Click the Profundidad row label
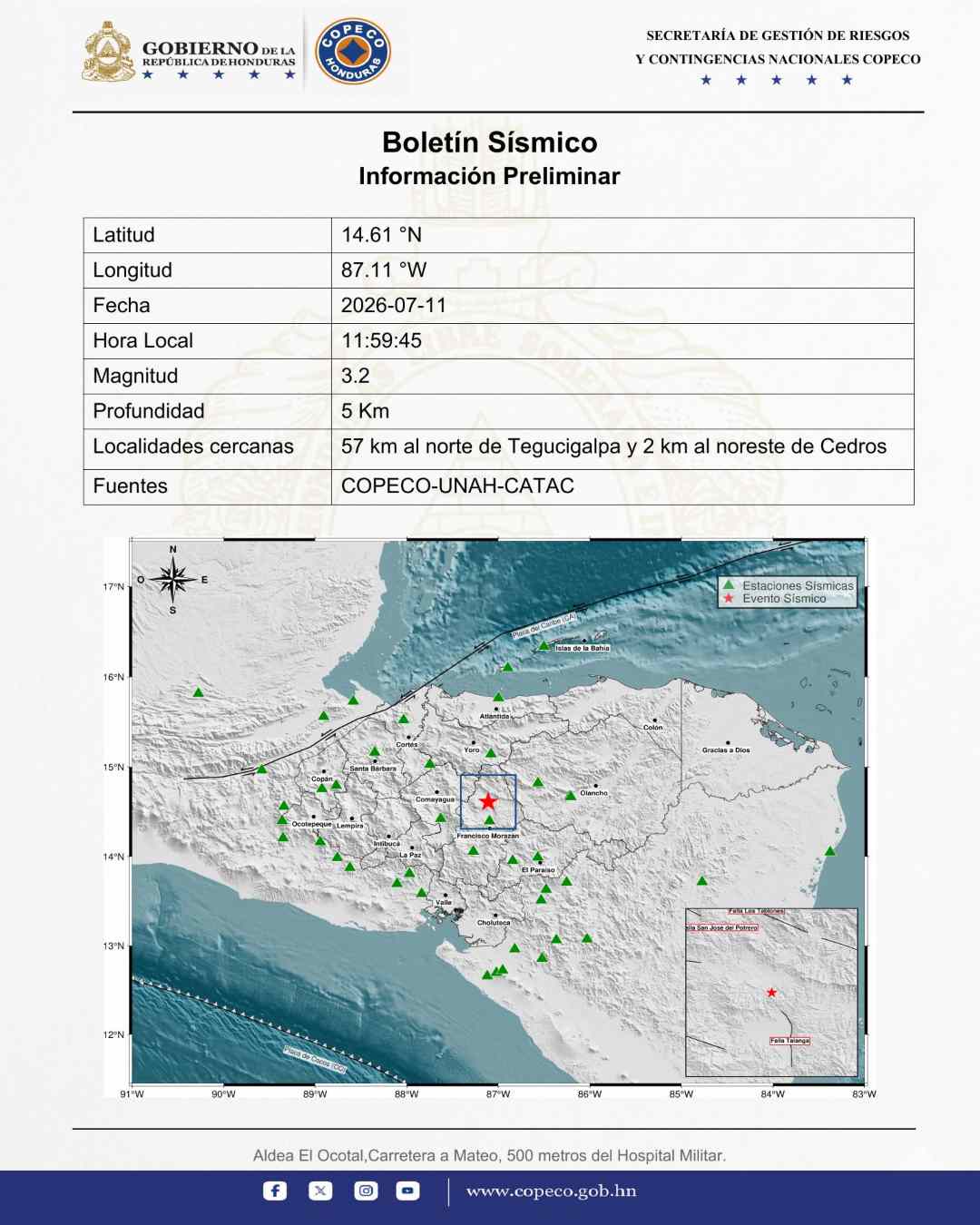 pyautogui.click(x=149, y=411)
